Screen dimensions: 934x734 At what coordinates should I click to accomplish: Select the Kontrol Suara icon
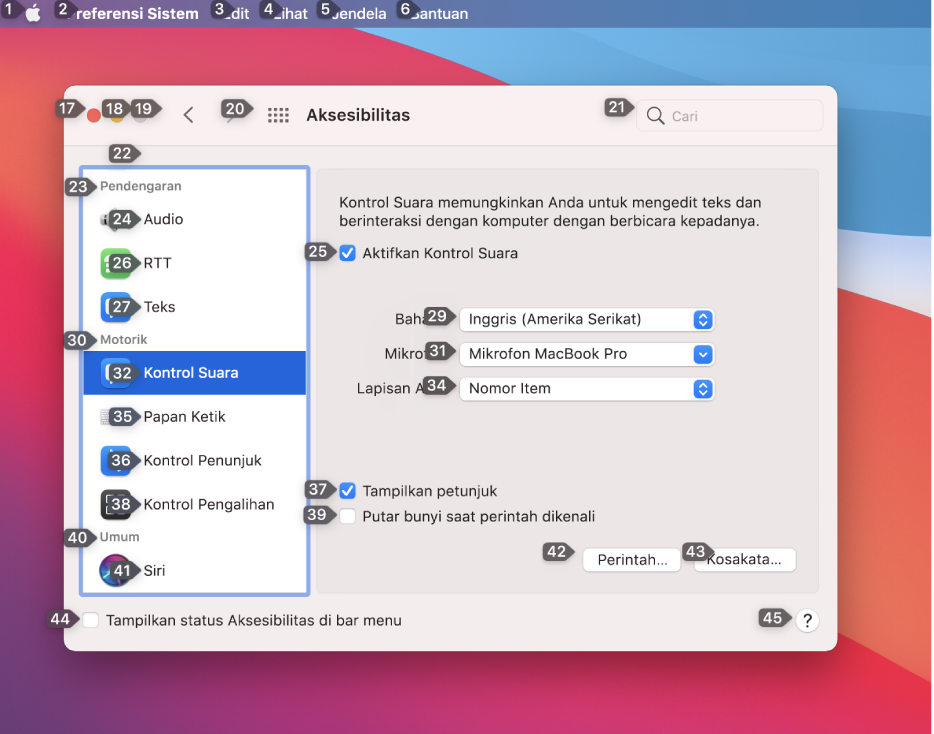(x=116, y=373)
